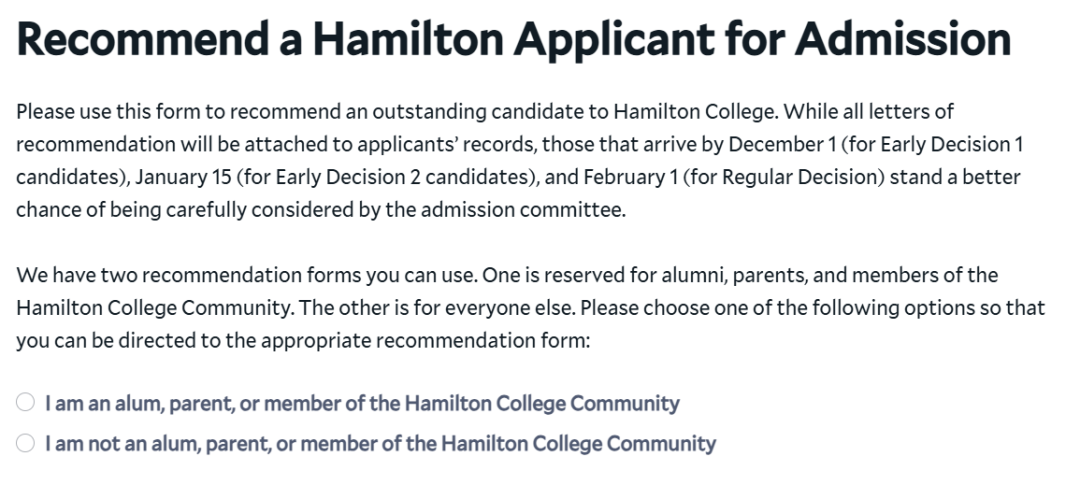Image resolution: width=1080 pixels, height=485 pixels.
Task: Select the "I am not an alum" radio button
Action: click(25, 443)
